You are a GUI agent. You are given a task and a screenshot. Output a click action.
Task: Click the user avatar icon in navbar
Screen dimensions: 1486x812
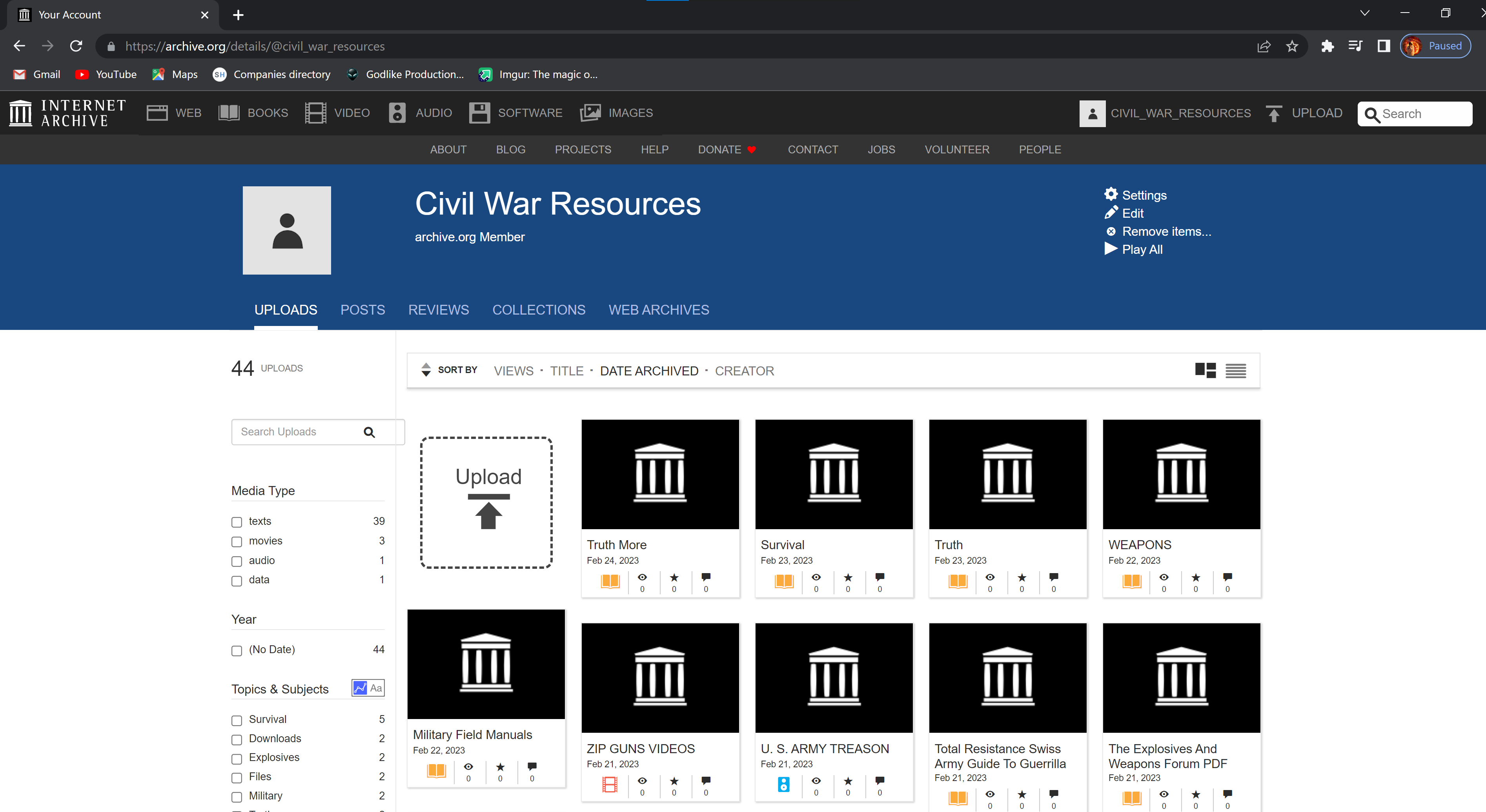(1092, 114)
